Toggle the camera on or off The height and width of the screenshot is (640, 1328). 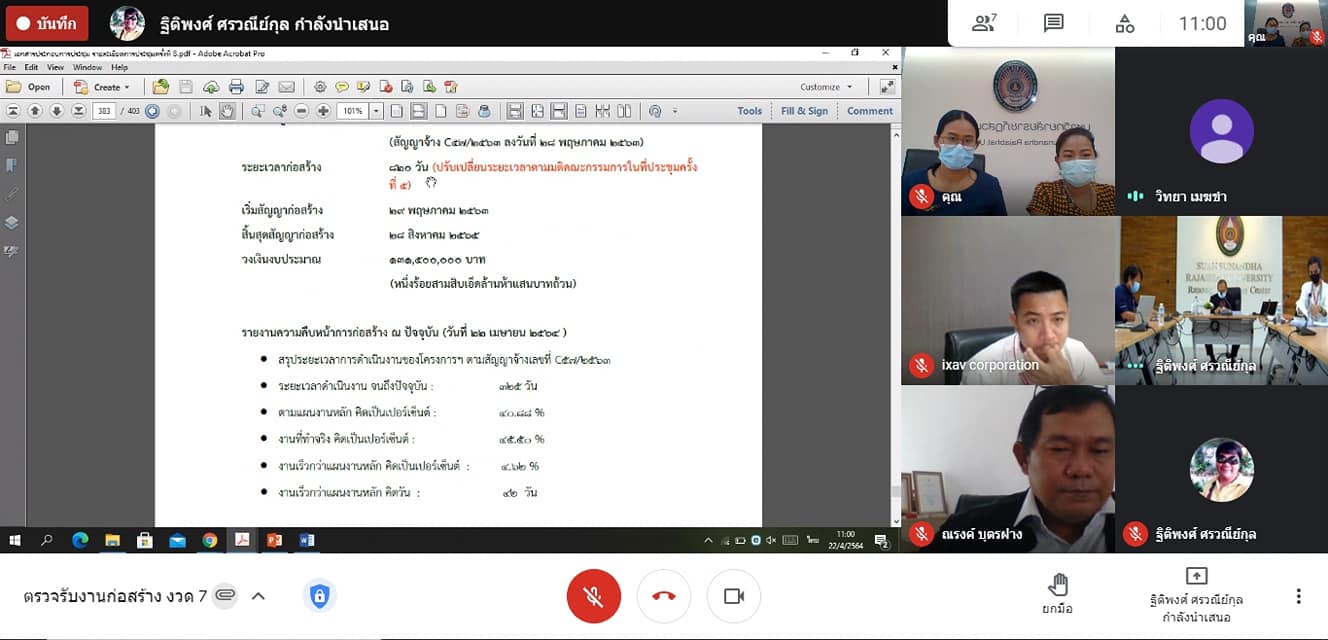pos(733,596)
